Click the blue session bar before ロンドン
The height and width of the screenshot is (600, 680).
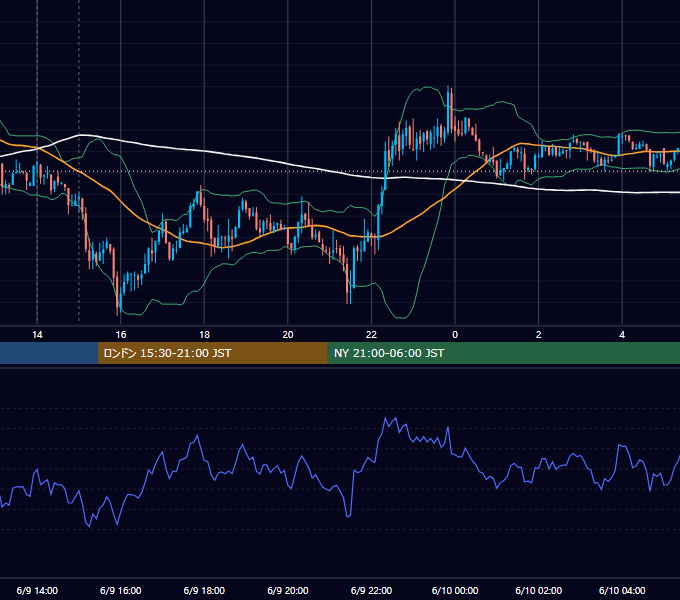pyautogui.click(x=49, y=353)
